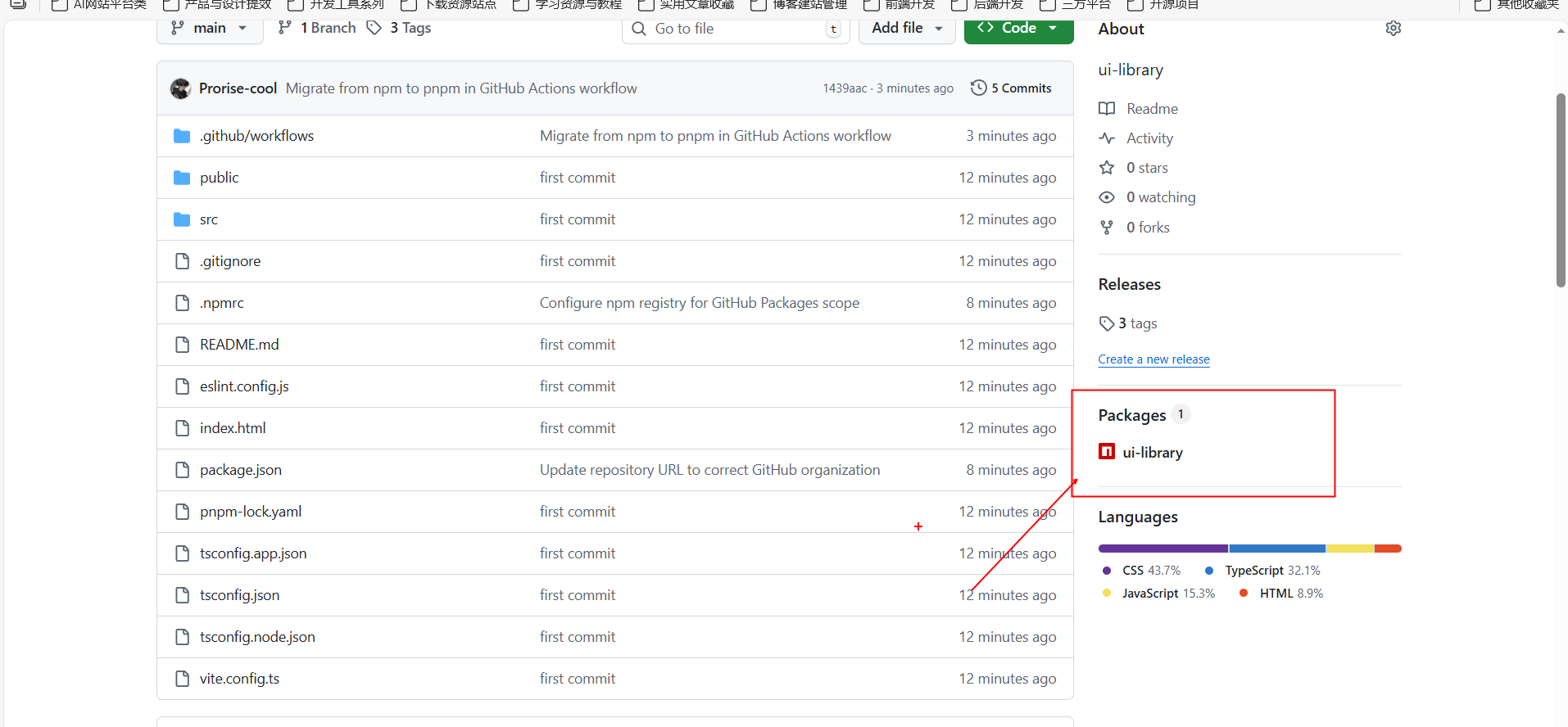Click the page vertical scrollbar
The height and width of the screenshot is (727, 1568).
tap(1561, 190)
